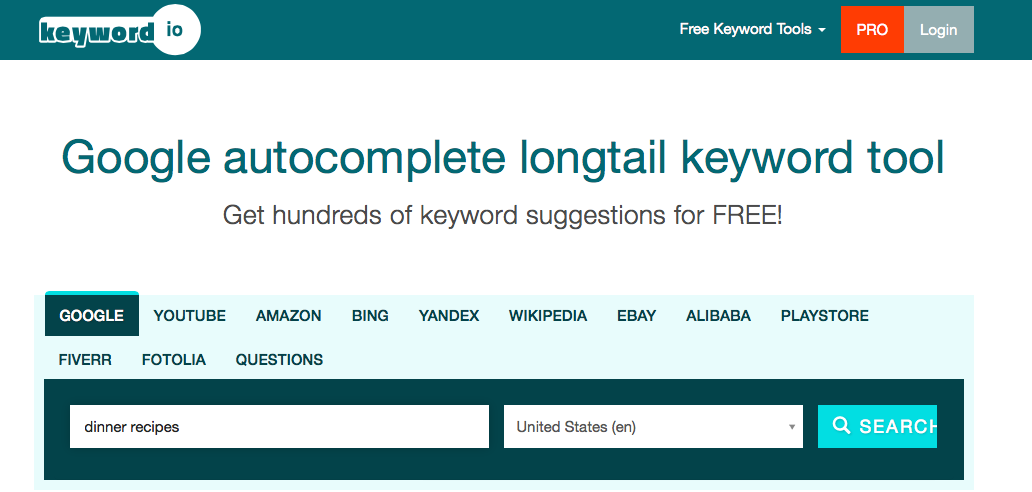
Task: Select the FOTOLIA tab
Action: 174,360
